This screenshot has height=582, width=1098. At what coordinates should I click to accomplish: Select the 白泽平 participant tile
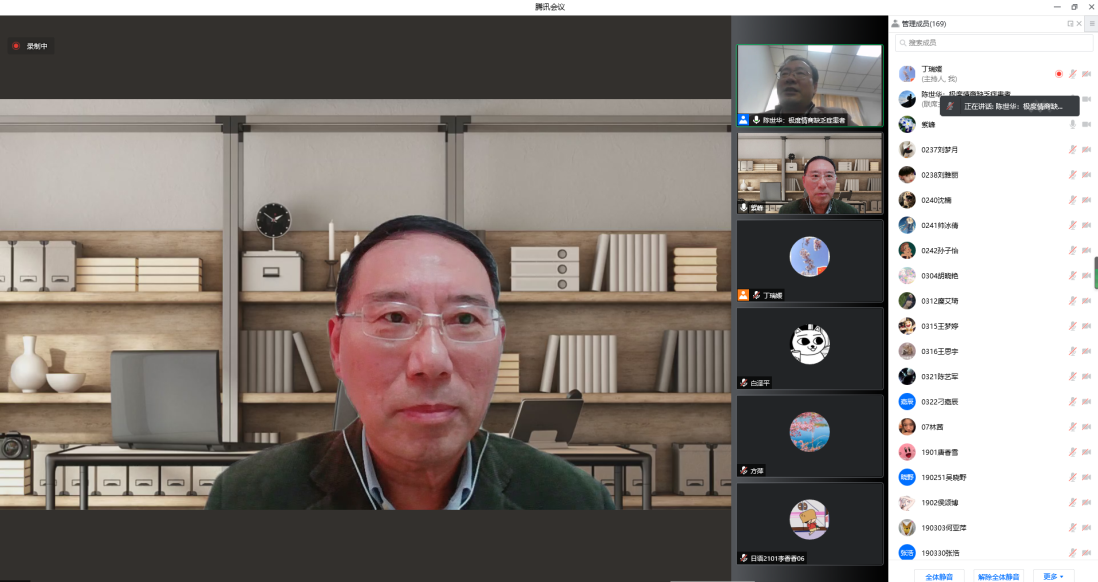click(x=809, y=348)
